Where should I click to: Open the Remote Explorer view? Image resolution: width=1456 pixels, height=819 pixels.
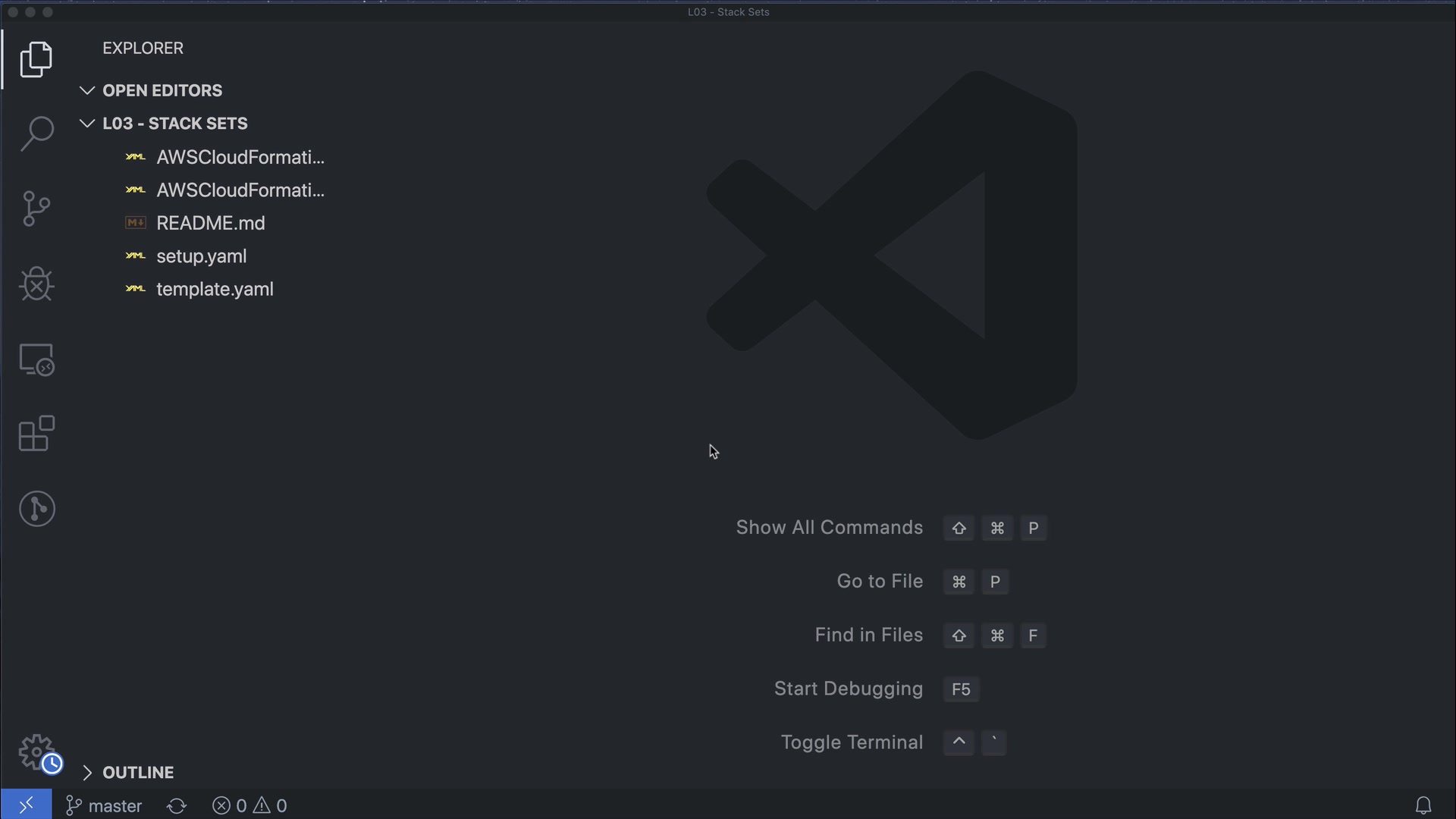pyautogui.click(x=36, y=359)
